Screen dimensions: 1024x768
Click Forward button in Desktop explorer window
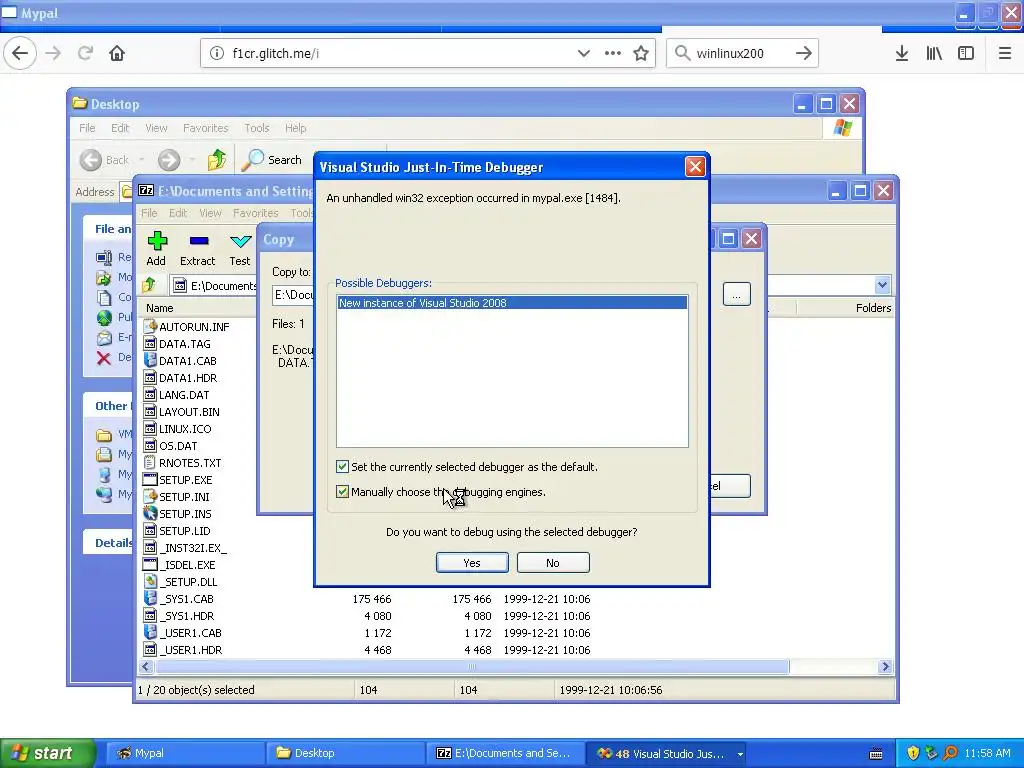pos(168,160)
